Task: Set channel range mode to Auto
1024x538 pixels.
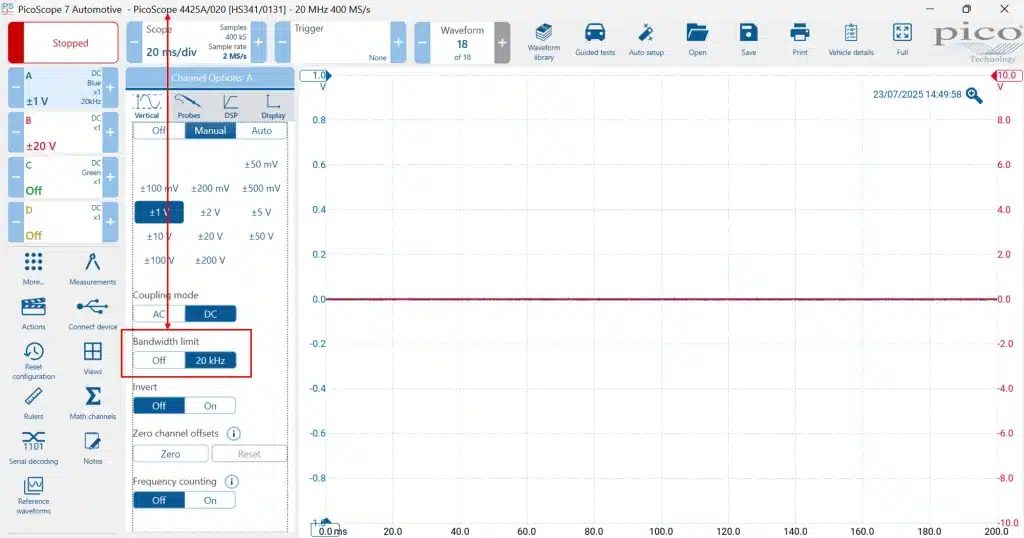Action: click(x=261, y=131)
